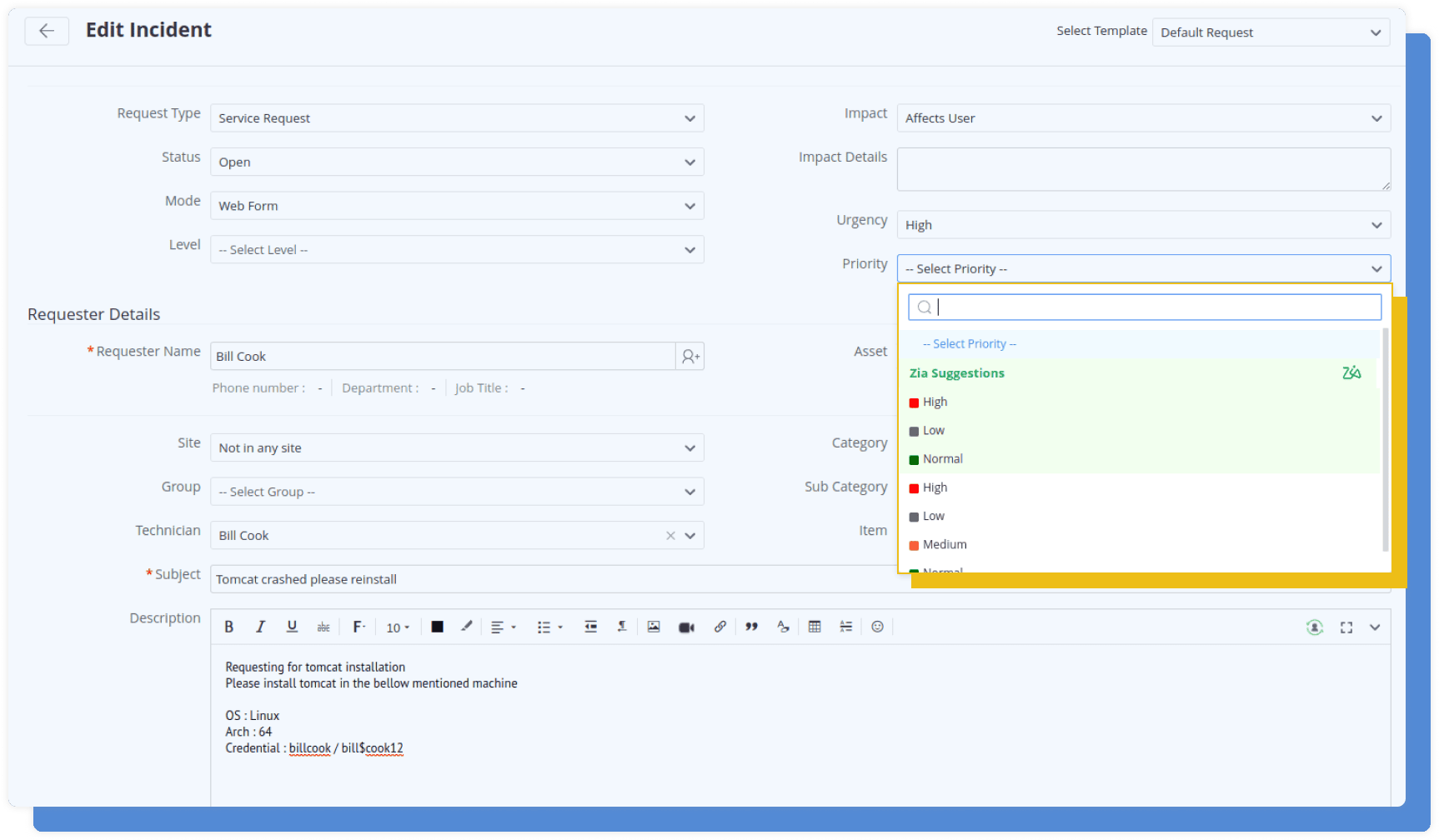
Task: Expand the editor to fullscreen
Action: coord(1346,627)
